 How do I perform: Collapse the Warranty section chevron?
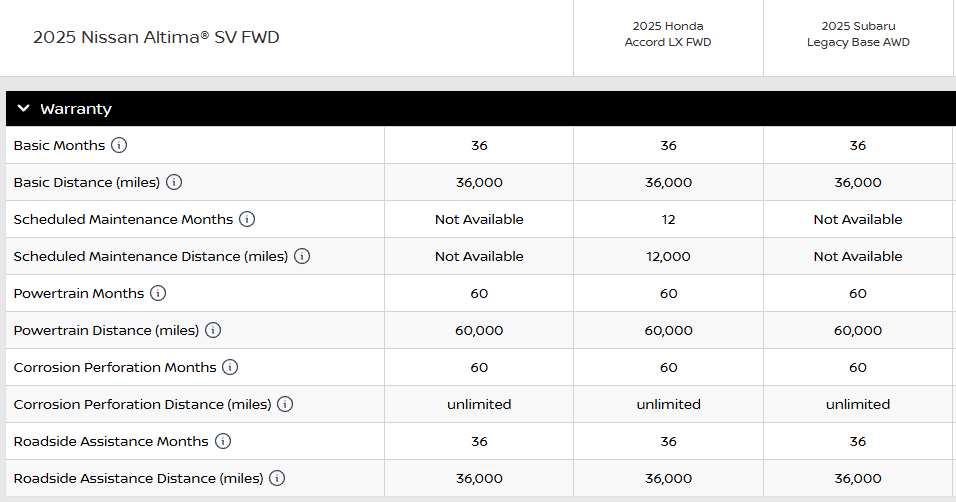24,109
